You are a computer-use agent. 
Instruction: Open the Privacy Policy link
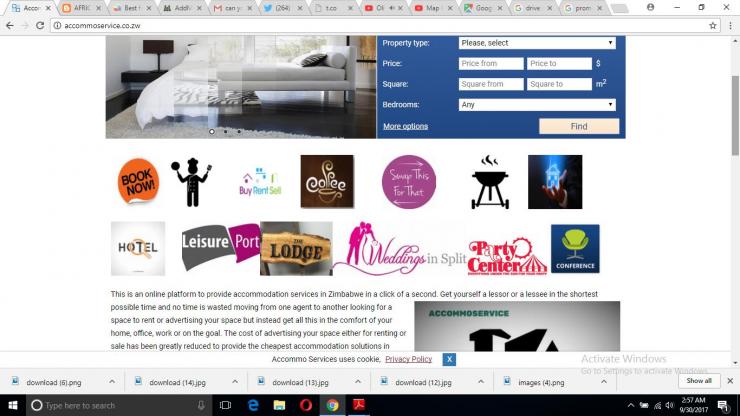click(x=408, y=359)
